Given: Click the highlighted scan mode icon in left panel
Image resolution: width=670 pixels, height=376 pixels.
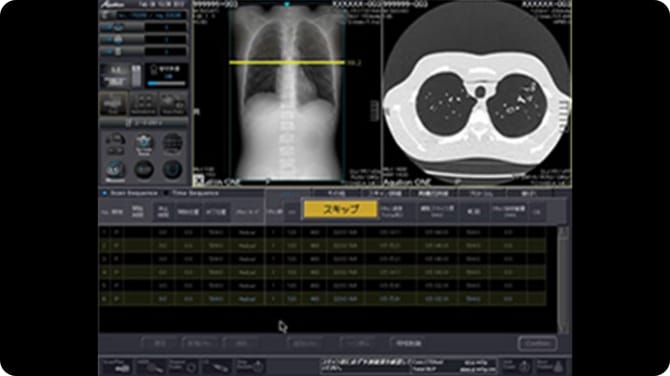Looking at the screenshot, I should click(x=113, y=104).
